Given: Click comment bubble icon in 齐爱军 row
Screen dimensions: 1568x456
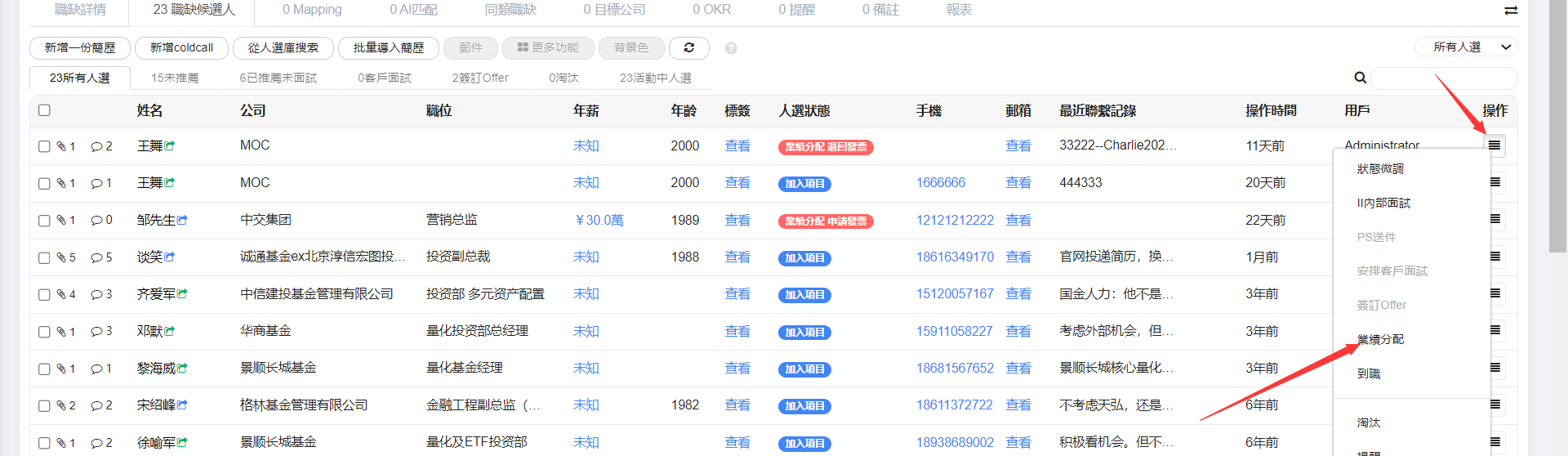Looking at the screenshot, I should 96,294.
